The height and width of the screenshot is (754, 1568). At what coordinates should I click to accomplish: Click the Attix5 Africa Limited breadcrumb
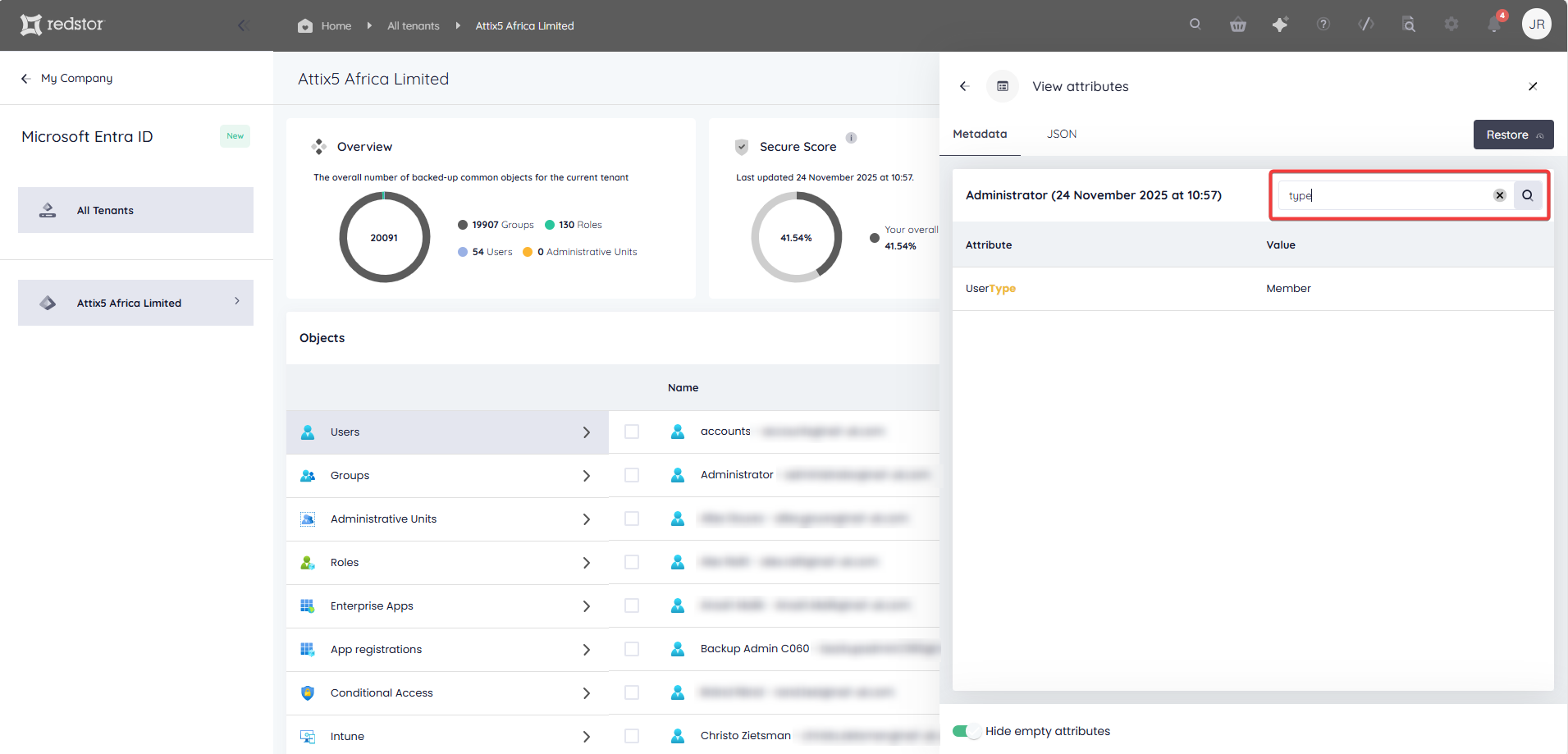525,25
